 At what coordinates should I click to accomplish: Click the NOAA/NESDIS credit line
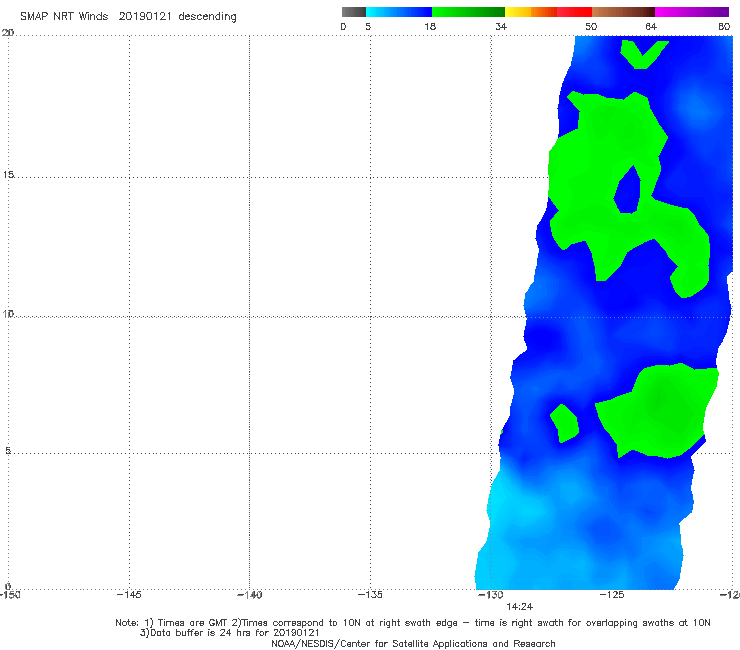pyautogui.click(x=413, y=644)
